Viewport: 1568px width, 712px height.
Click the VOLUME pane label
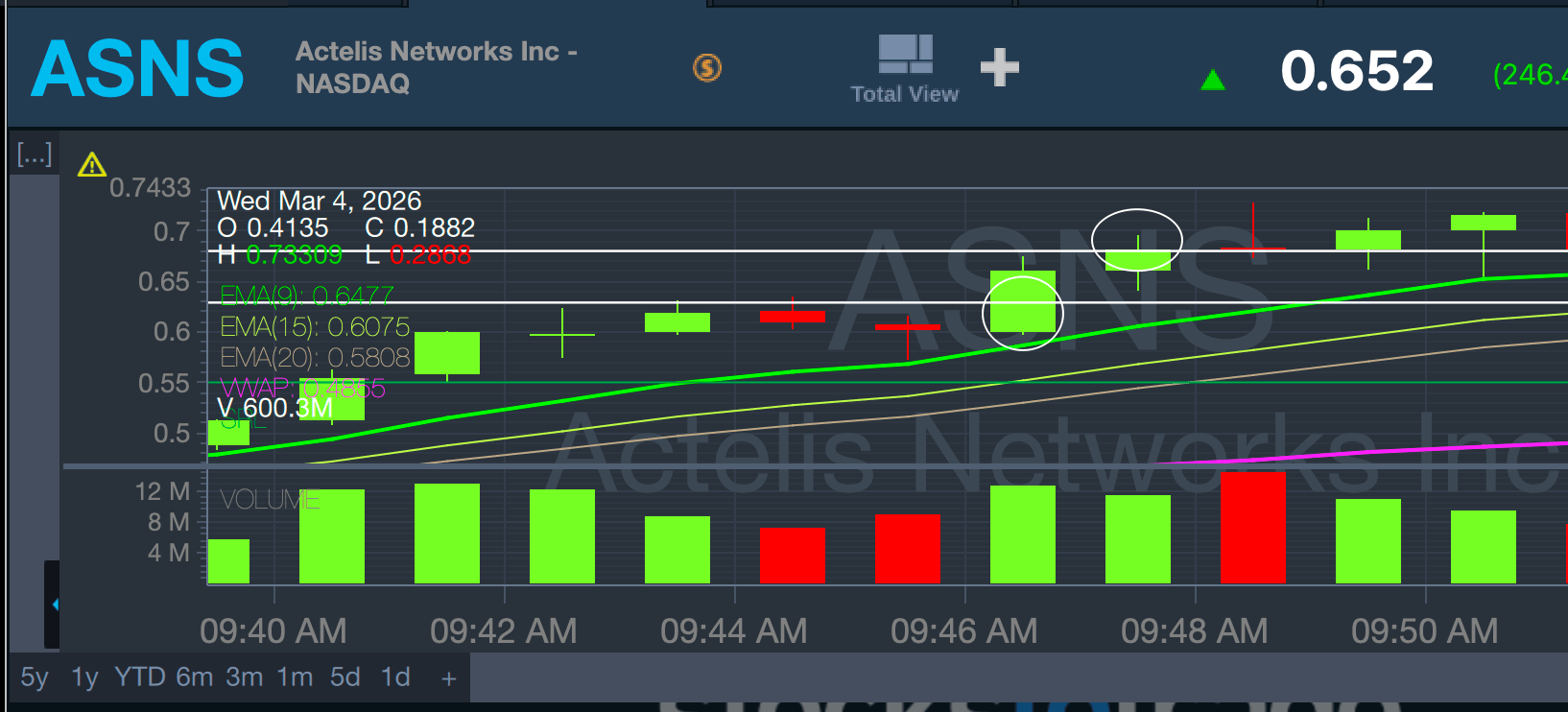point(270,500)
